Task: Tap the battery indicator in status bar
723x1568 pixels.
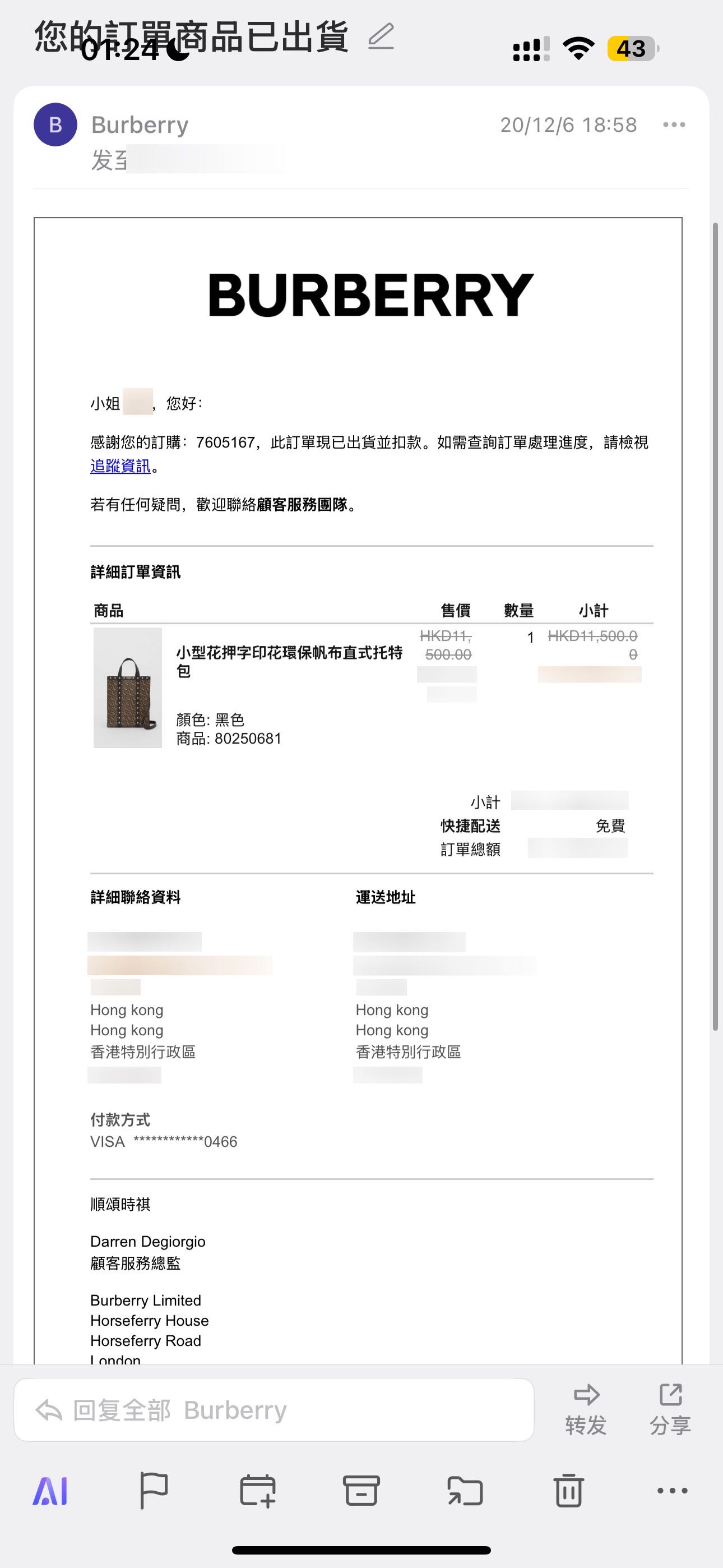Action: (632, 49)
